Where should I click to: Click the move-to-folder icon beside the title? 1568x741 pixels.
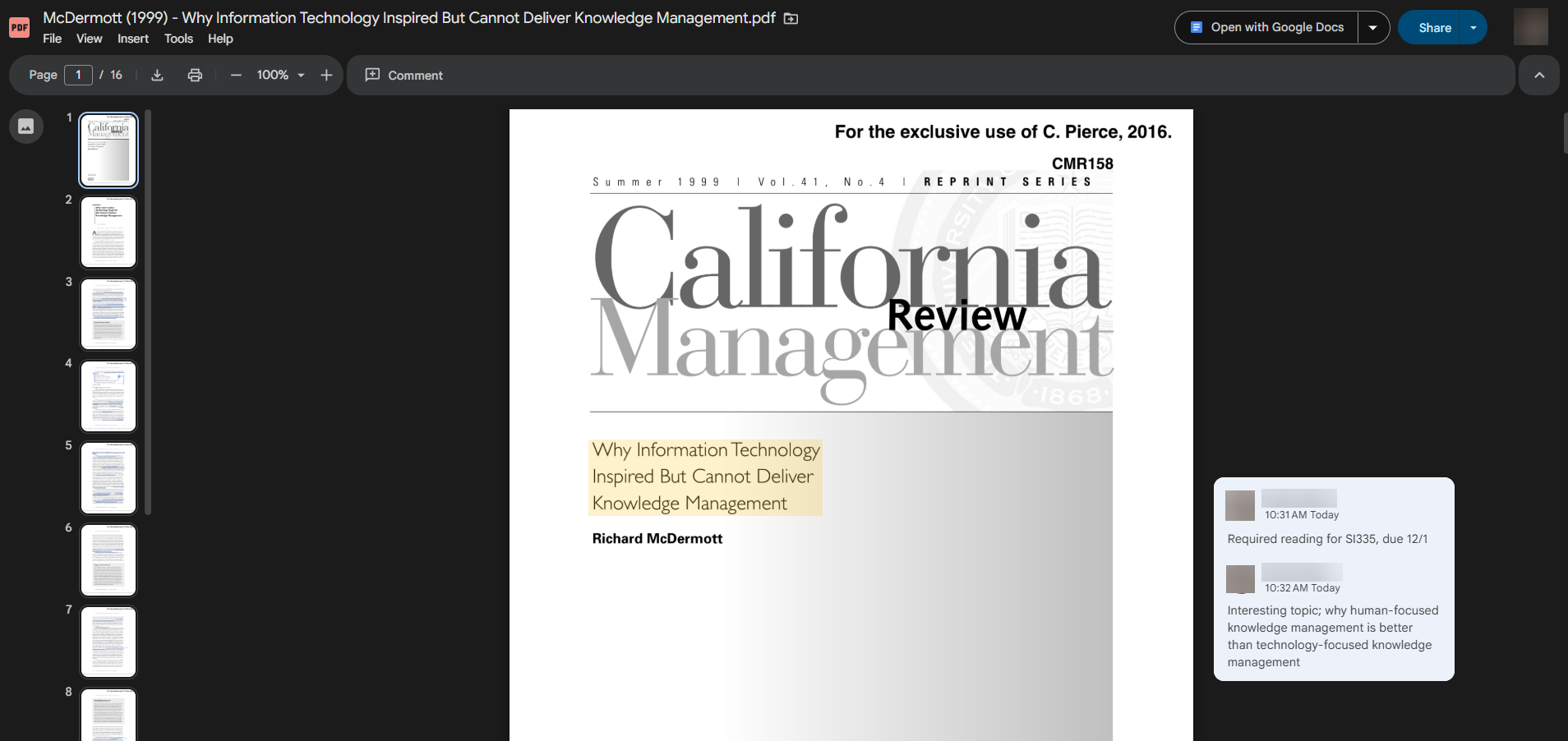791,18
